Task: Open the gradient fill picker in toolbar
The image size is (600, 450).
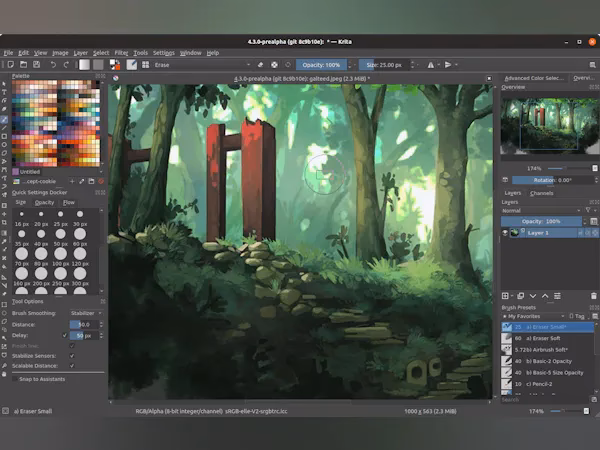Action: click(85, 65)
